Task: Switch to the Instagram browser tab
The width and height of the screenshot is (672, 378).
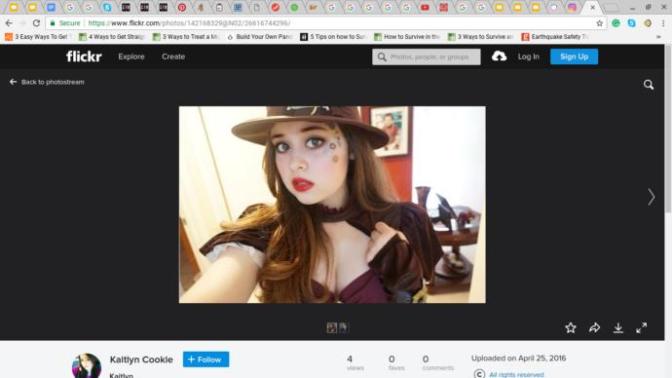Action: pos(572,7)
